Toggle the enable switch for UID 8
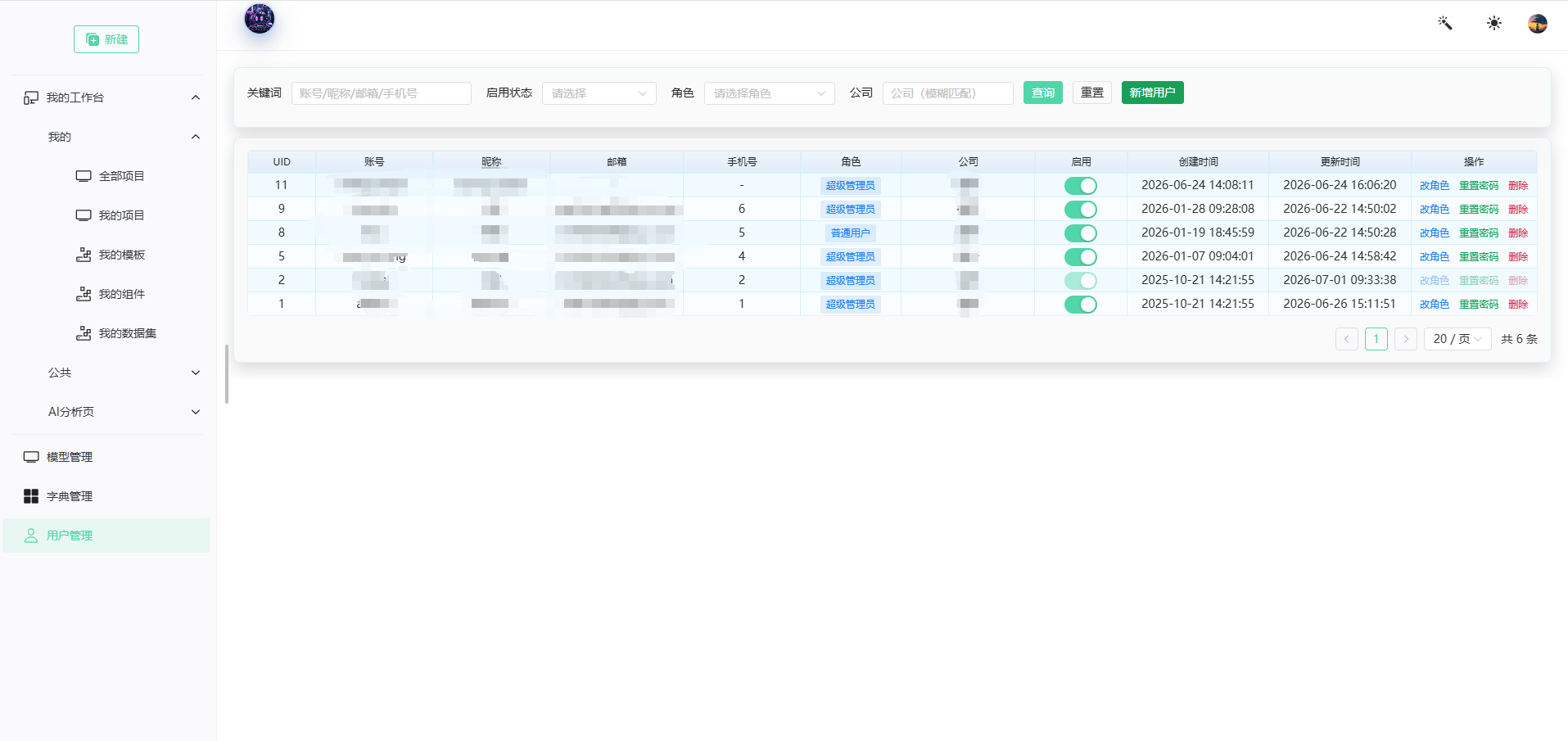Viewport: 1568px width, 741px height. (1081, 233)
